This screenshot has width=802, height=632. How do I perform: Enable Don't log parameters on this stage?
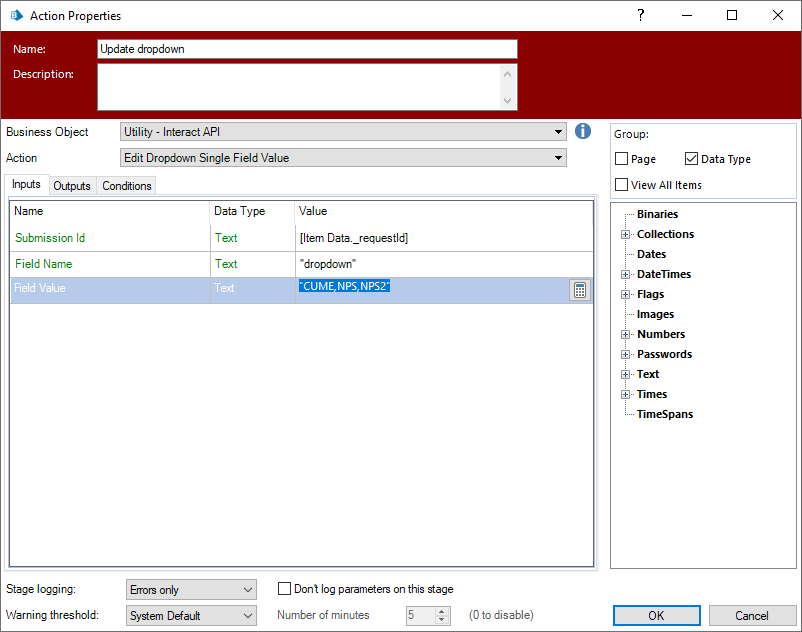tap(284, 589)
